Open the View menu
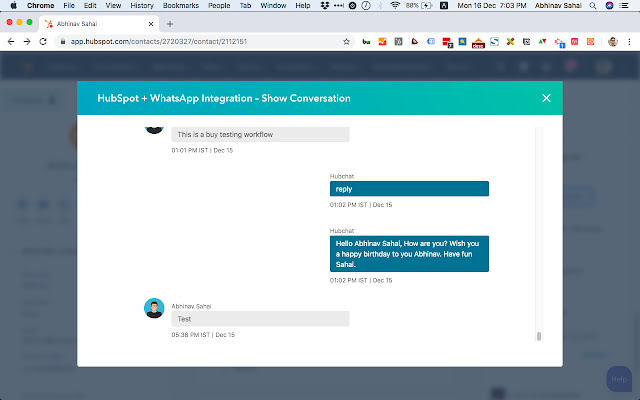The width and height of the screenshot is (640, 400). click(x=113, y=5)
